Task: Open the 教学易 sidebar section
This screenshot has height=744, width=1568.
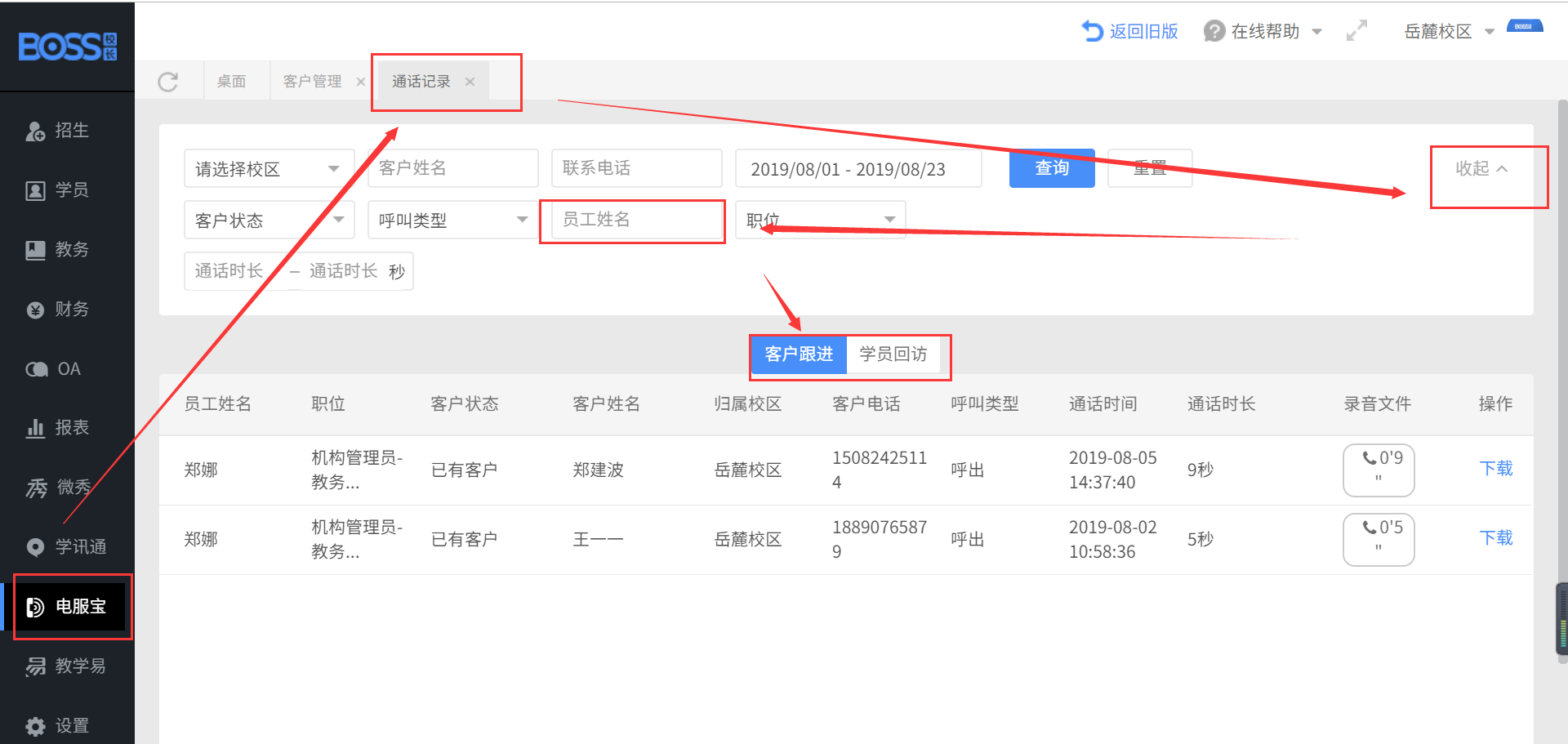Action: pos(67,666)
